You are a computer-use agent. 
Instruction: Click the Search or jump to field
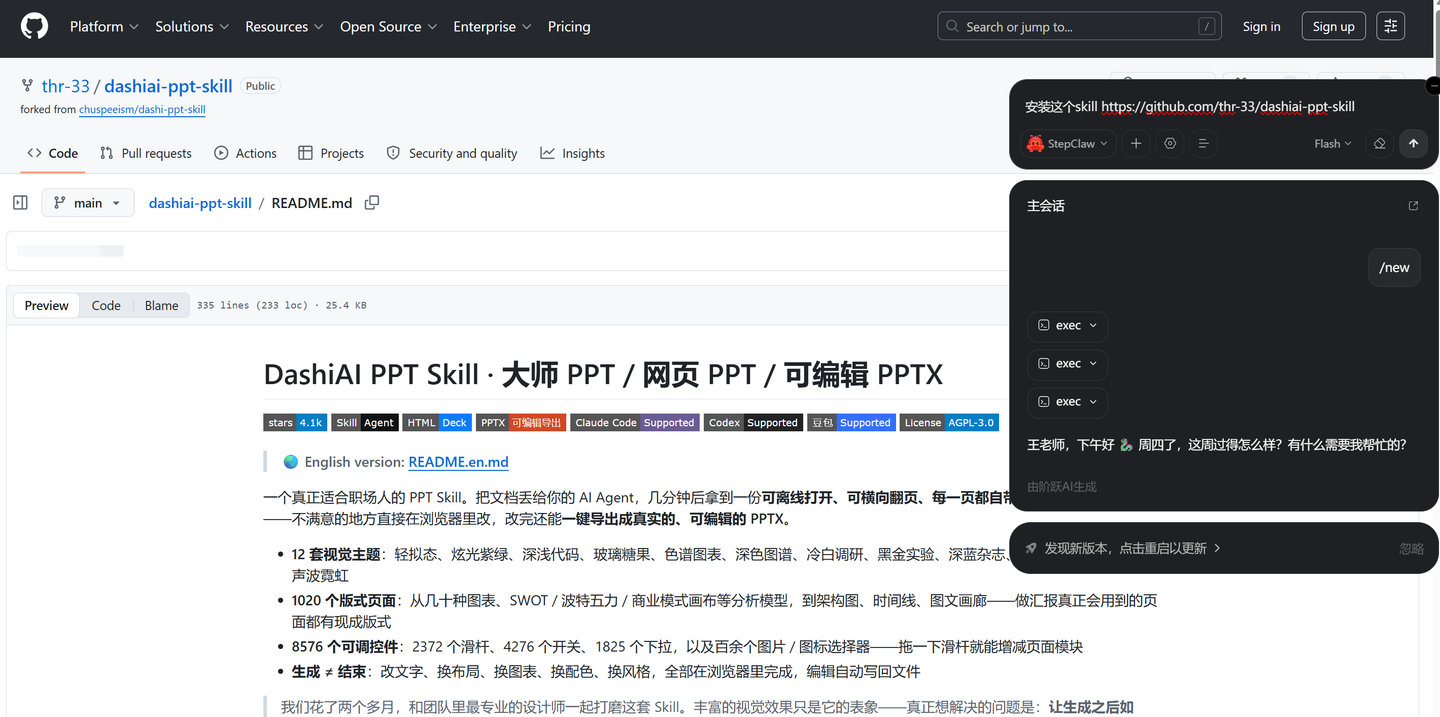click(x=1081, y=27)
